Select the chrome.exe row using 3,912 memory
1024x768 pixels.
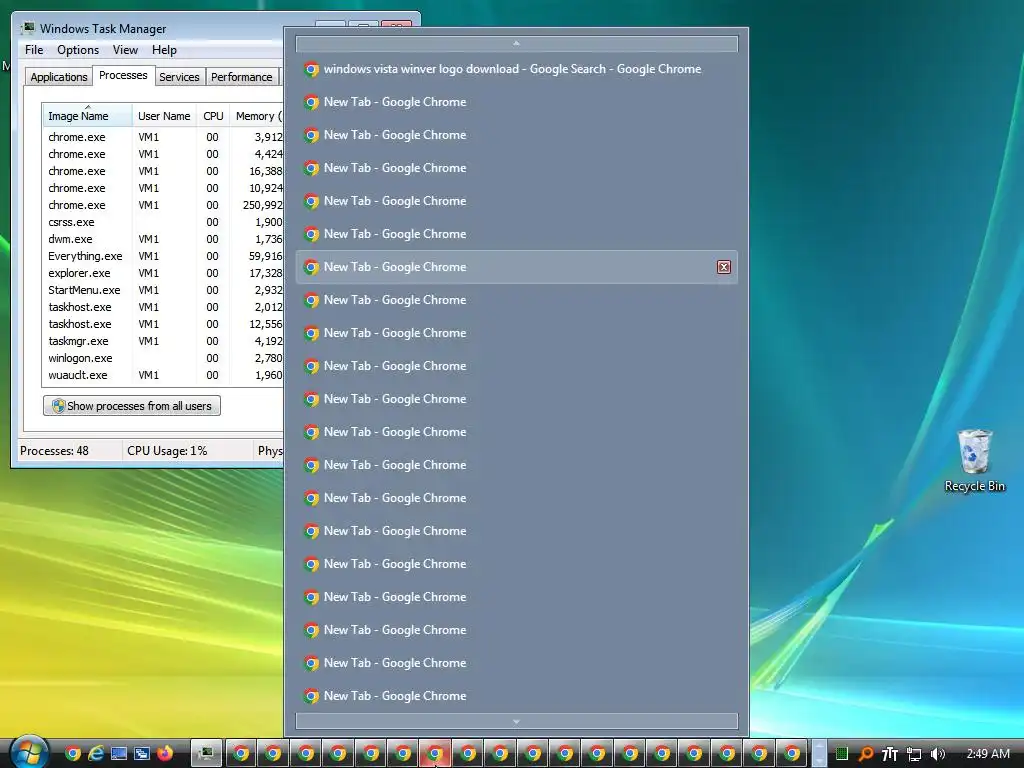point(163,137)
